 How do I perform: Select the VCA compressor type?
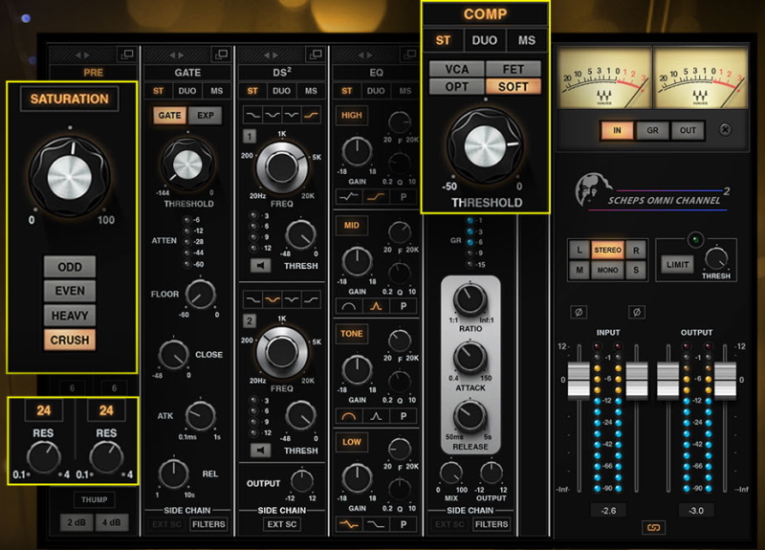point(457,69)
